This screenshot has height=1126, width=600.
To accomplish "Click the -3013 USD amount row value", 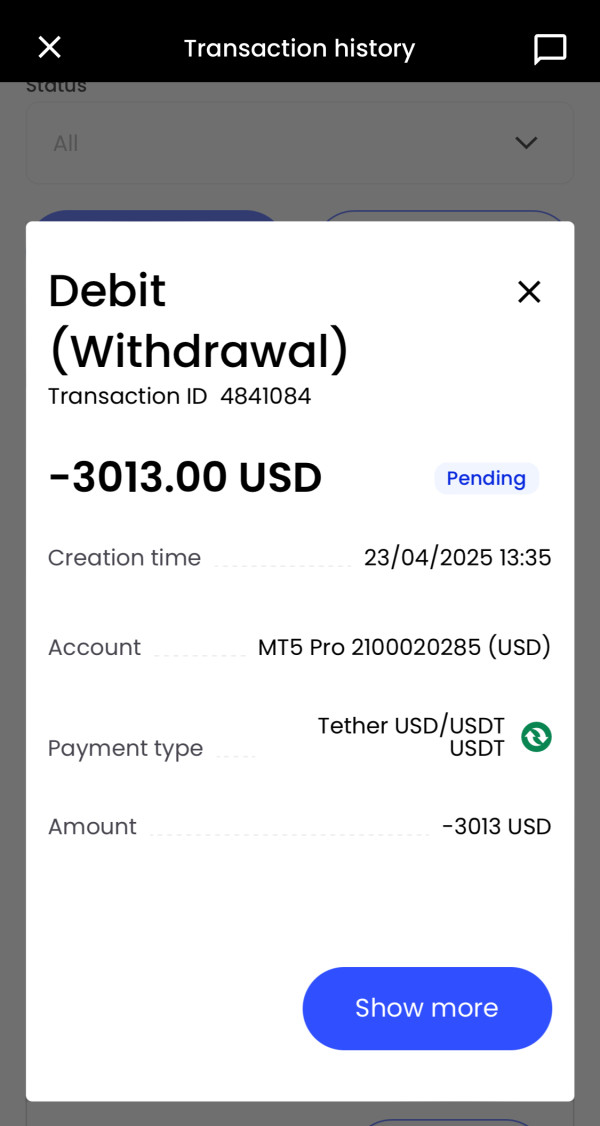I will point(497,827).
